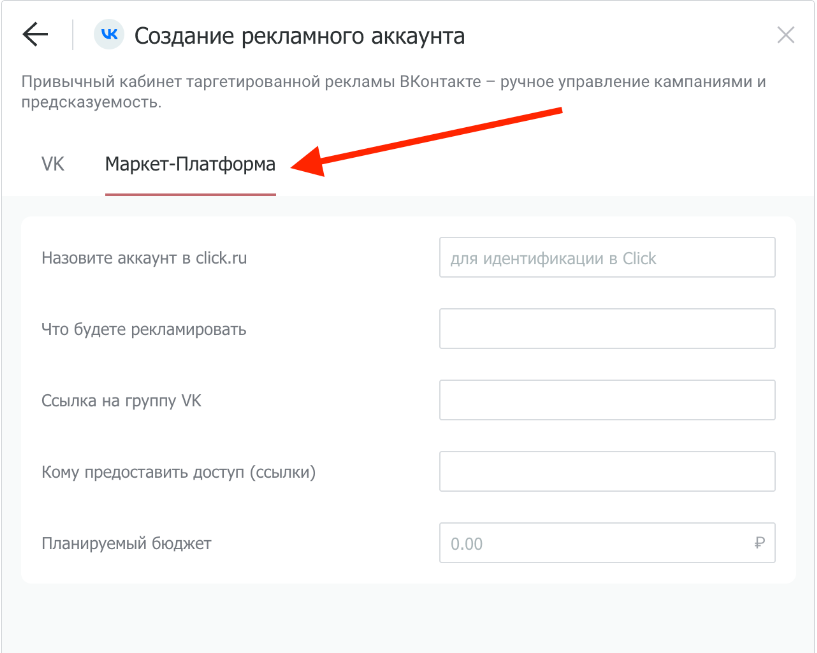The image size is (817, 653).
Task: Switch to the VK tab
Action: [x=53, y=164]
